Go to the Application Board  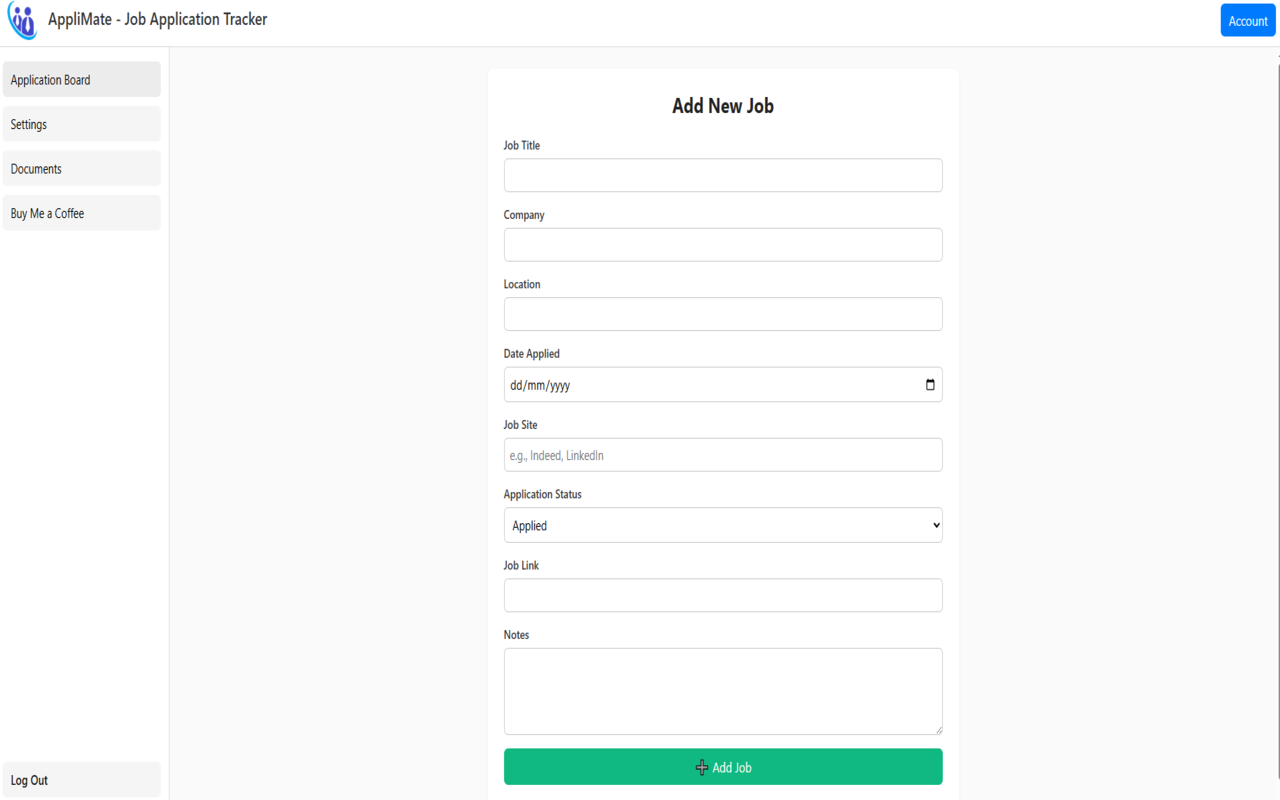coord(80,78)
